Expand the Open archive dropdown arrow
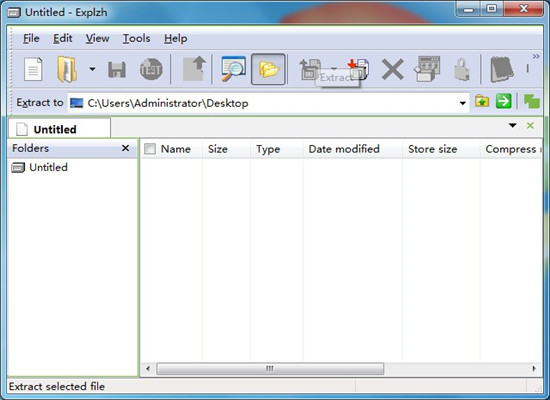Image resolution: width=550 pixels, height=400 pixels. [92, 69]
